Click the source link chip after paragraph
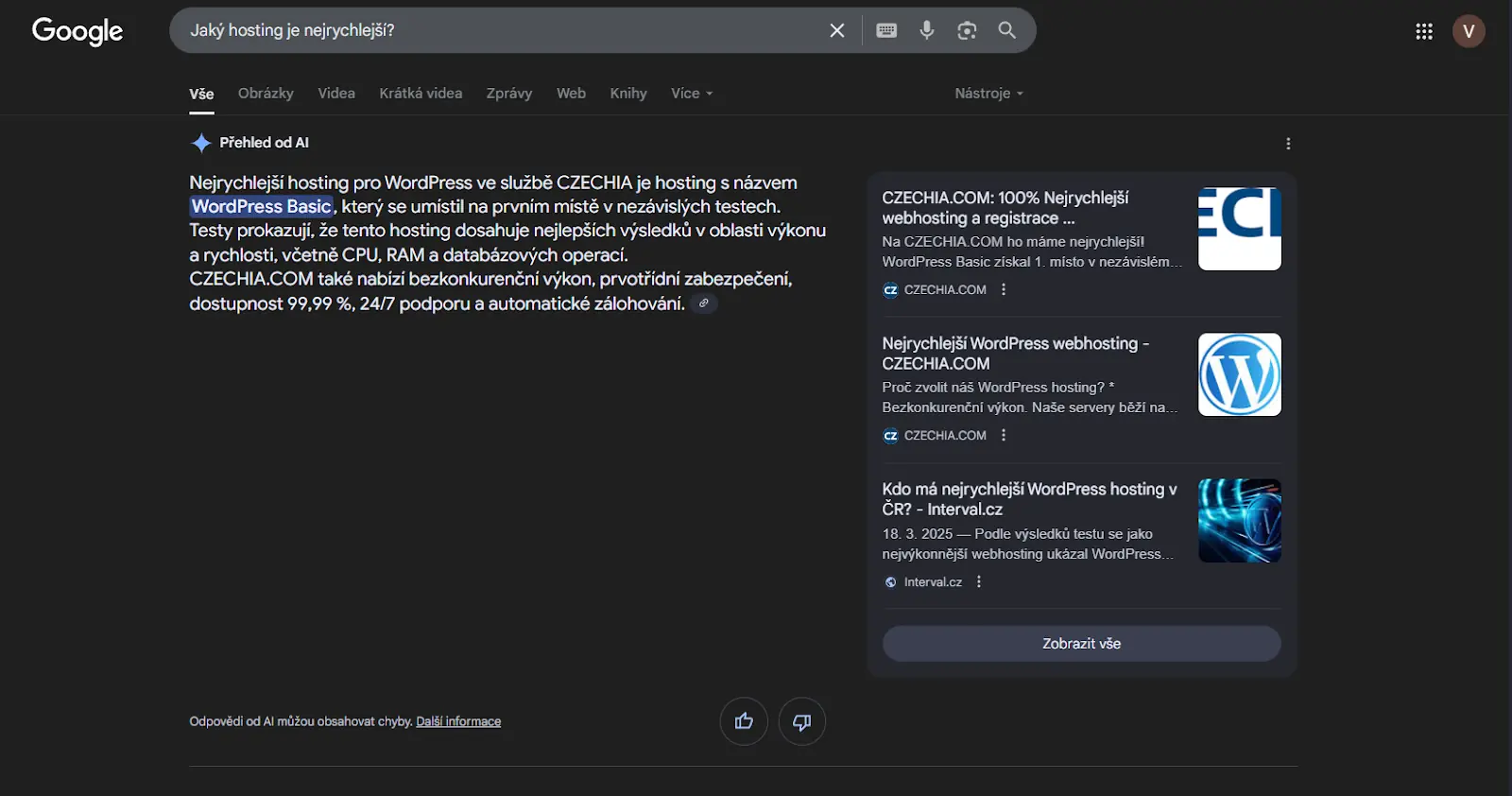This screenshot has height=796, width=1512. pos(703,303)
